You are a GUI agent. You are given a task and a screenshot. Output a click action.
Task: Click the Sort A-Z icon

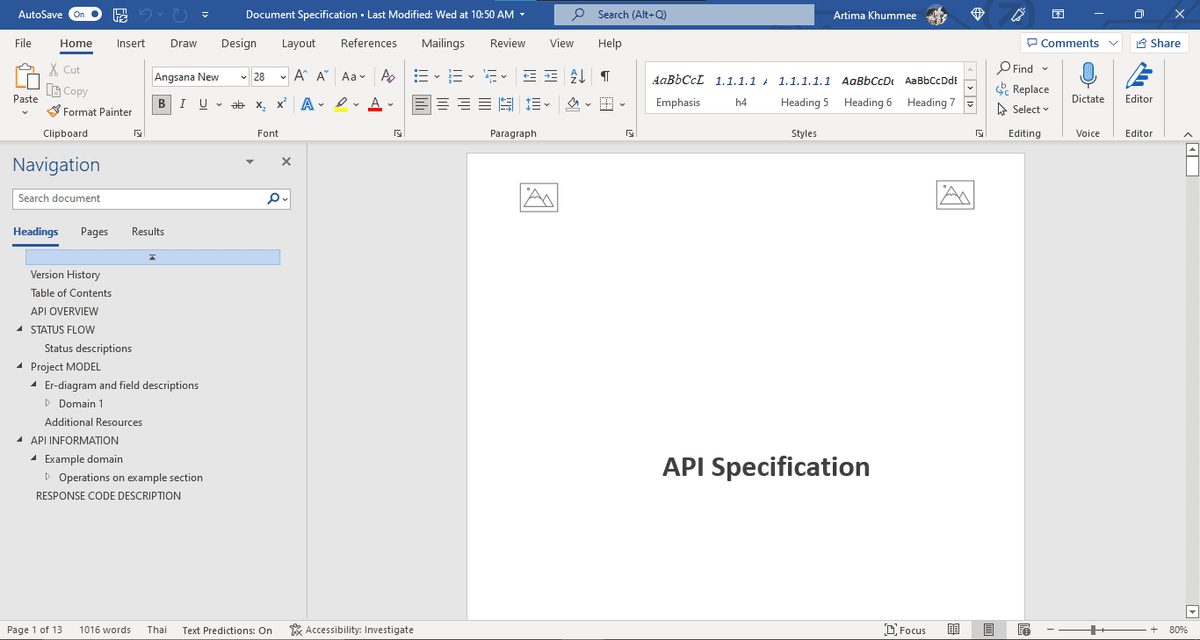(x=579, y=77)
